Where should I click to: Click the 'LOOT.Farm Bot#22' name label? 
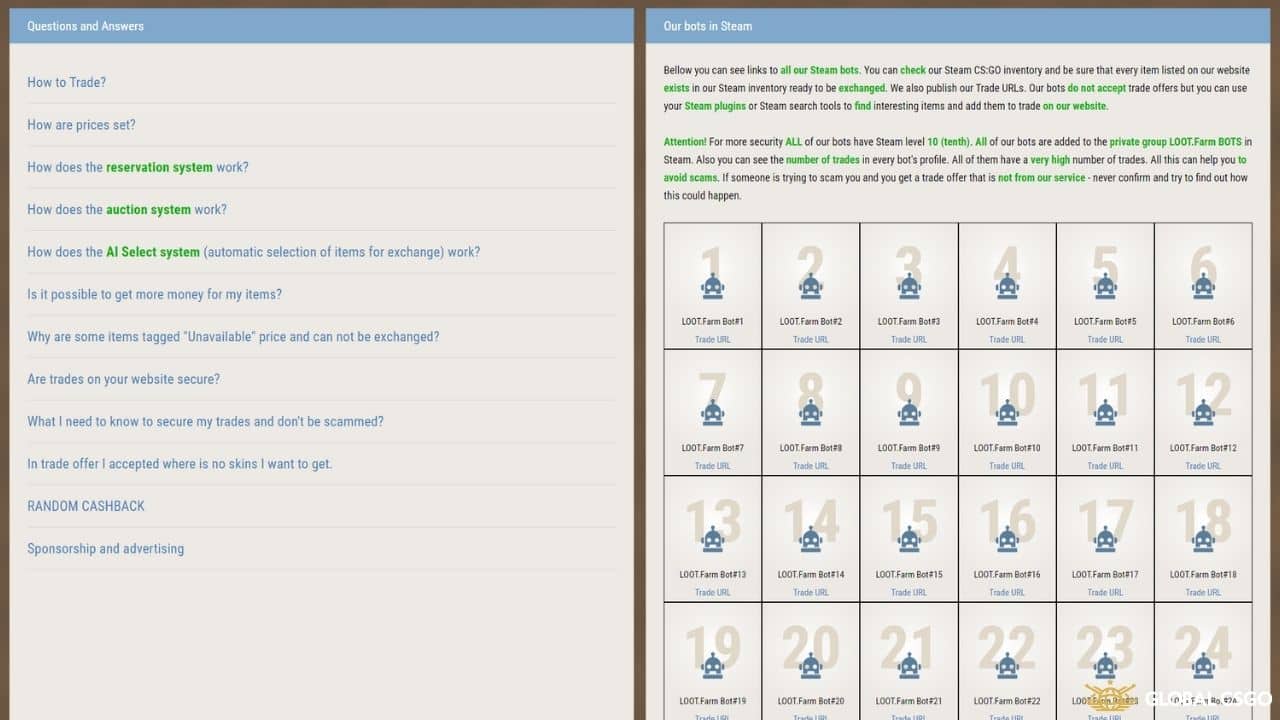point(1006,701)
